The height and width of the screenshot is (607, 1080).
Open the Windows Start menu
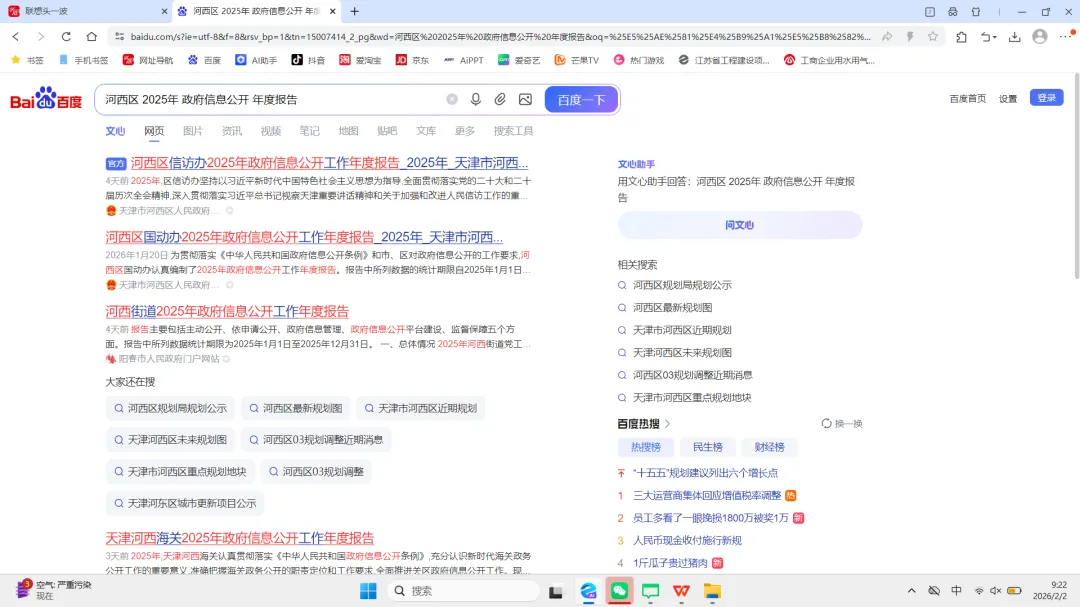368,590
